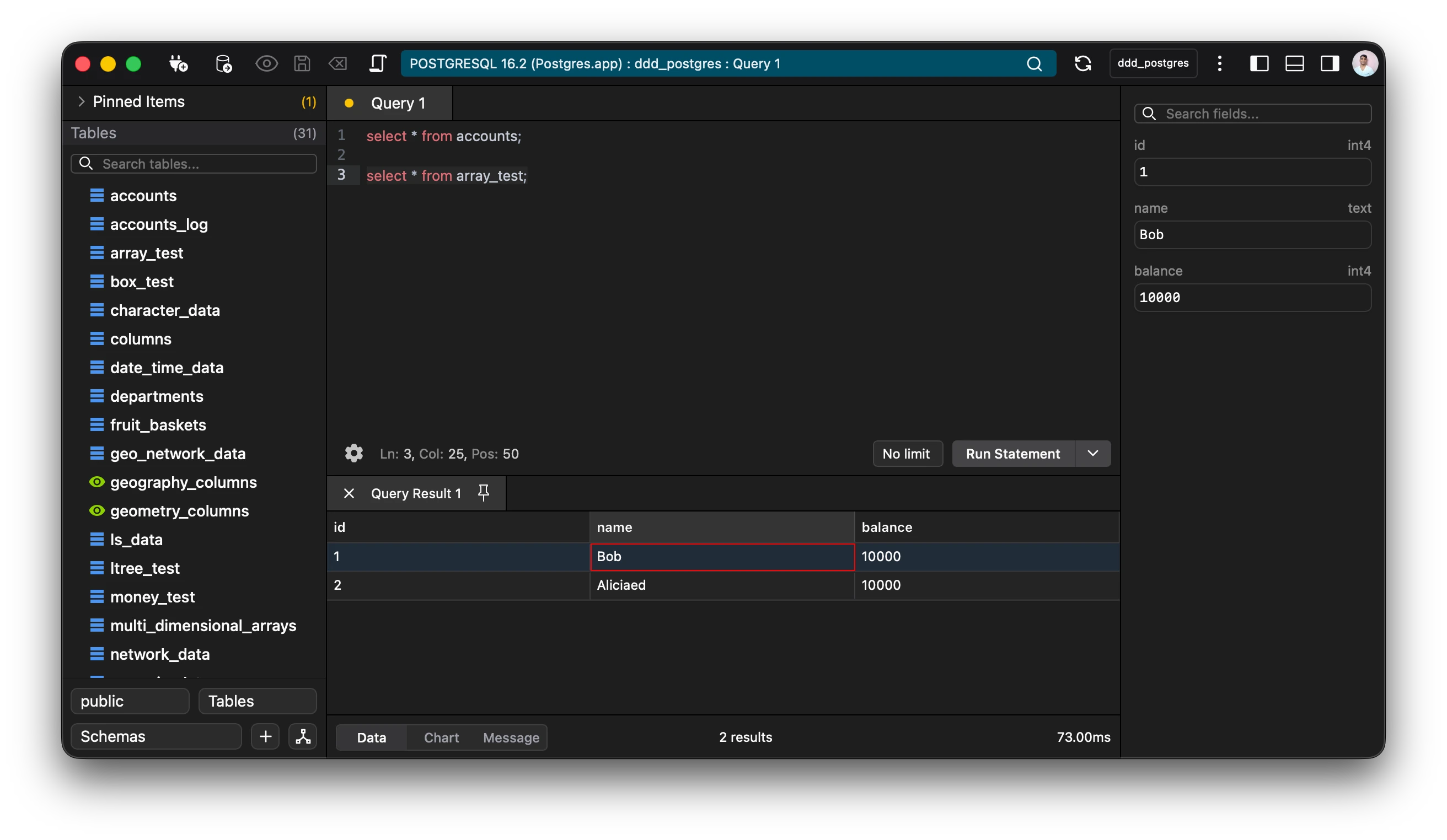The width and height of the screenshot is (1447, 840).
Task: Save the current query with save icon
Action: (302, 63)
